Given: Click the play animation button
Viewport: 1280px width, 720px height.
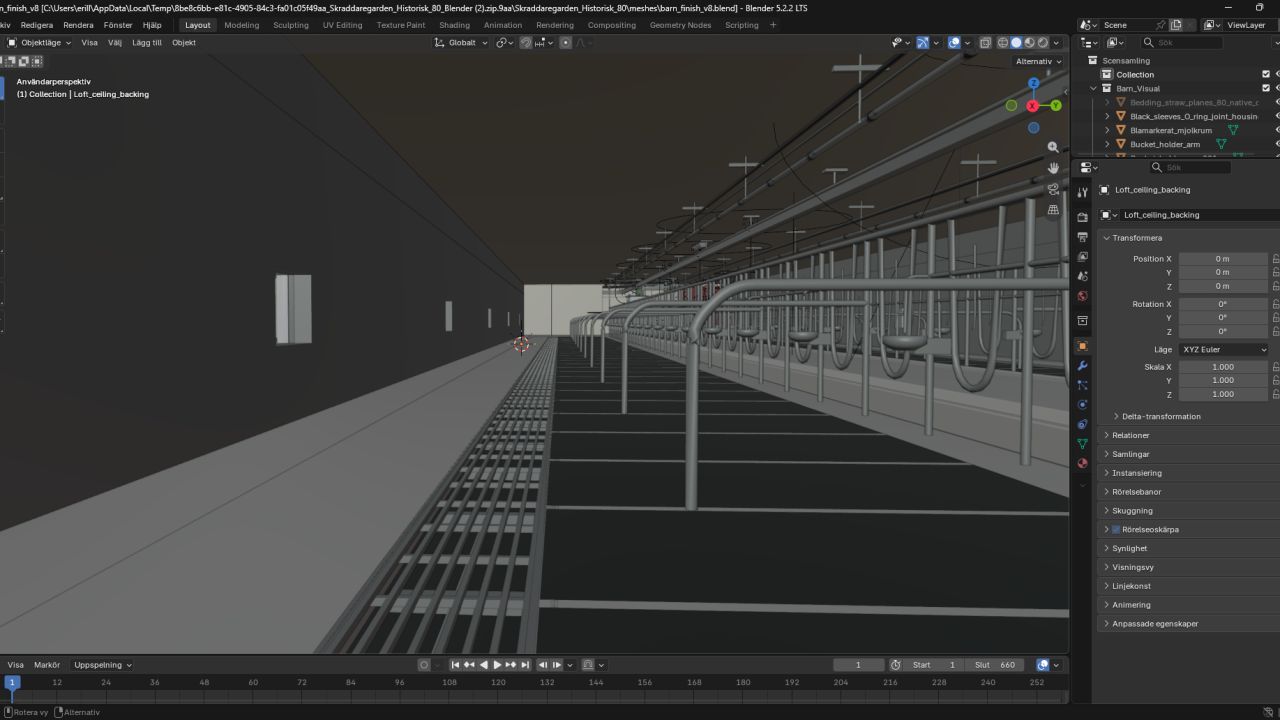Looking at the screenshot, I should pyautogui.click(x=497, y=665).
